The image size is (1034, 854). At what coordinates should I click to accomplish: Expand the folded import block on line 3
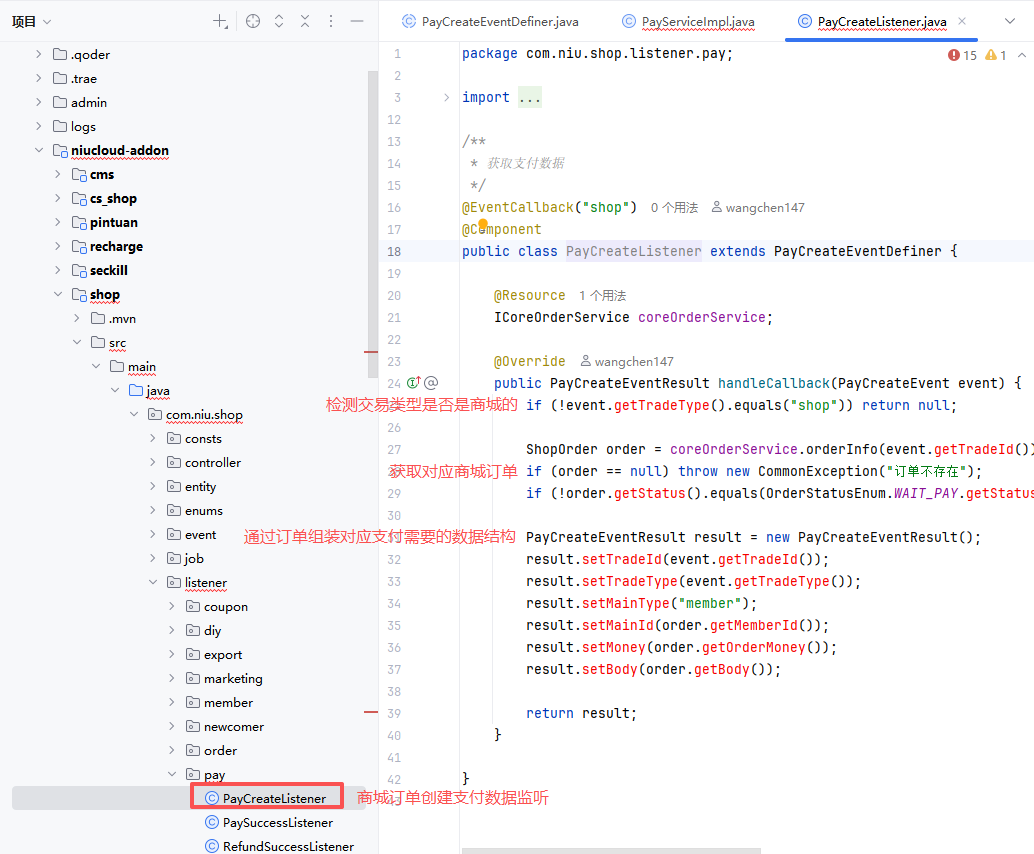point(446,98)
